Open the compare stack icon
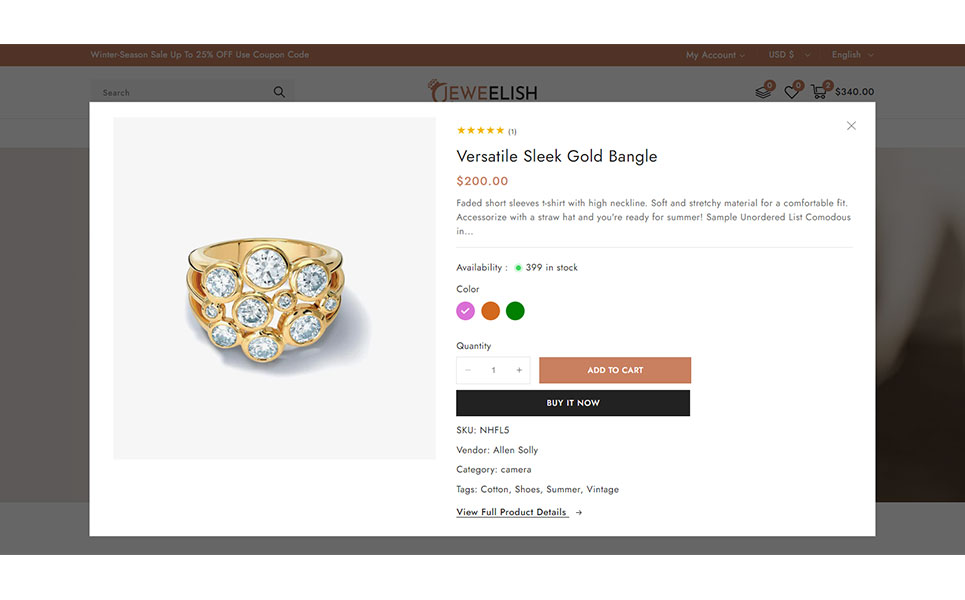The height and width of the screenshot is (600, 965). [763, 92]
